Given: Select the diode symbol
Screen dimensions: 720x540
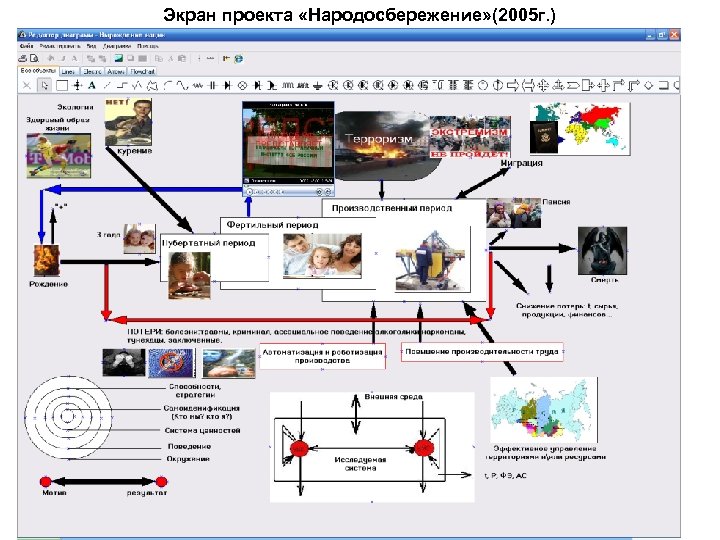Looking at the screenshot, I should pos(227,85).
